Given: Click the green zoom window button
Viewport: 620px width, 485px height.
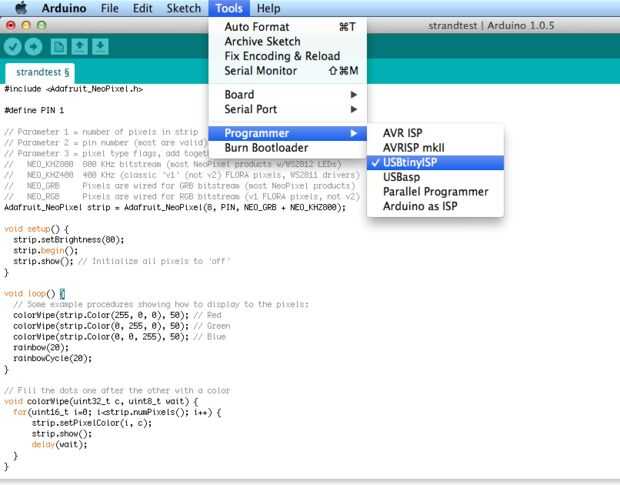Looking at the screenshot, I should tap(42, 26).
